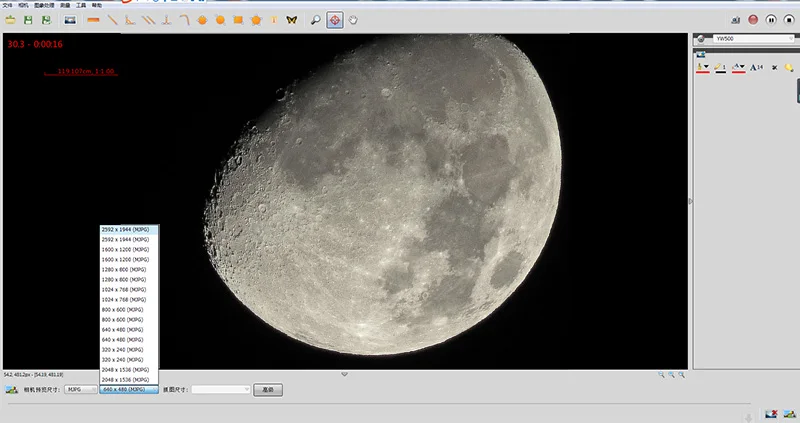Expand the line color dropdown arrow
Image resolution: width=800 pixels, height=423 pixels.
pos(707,67)
